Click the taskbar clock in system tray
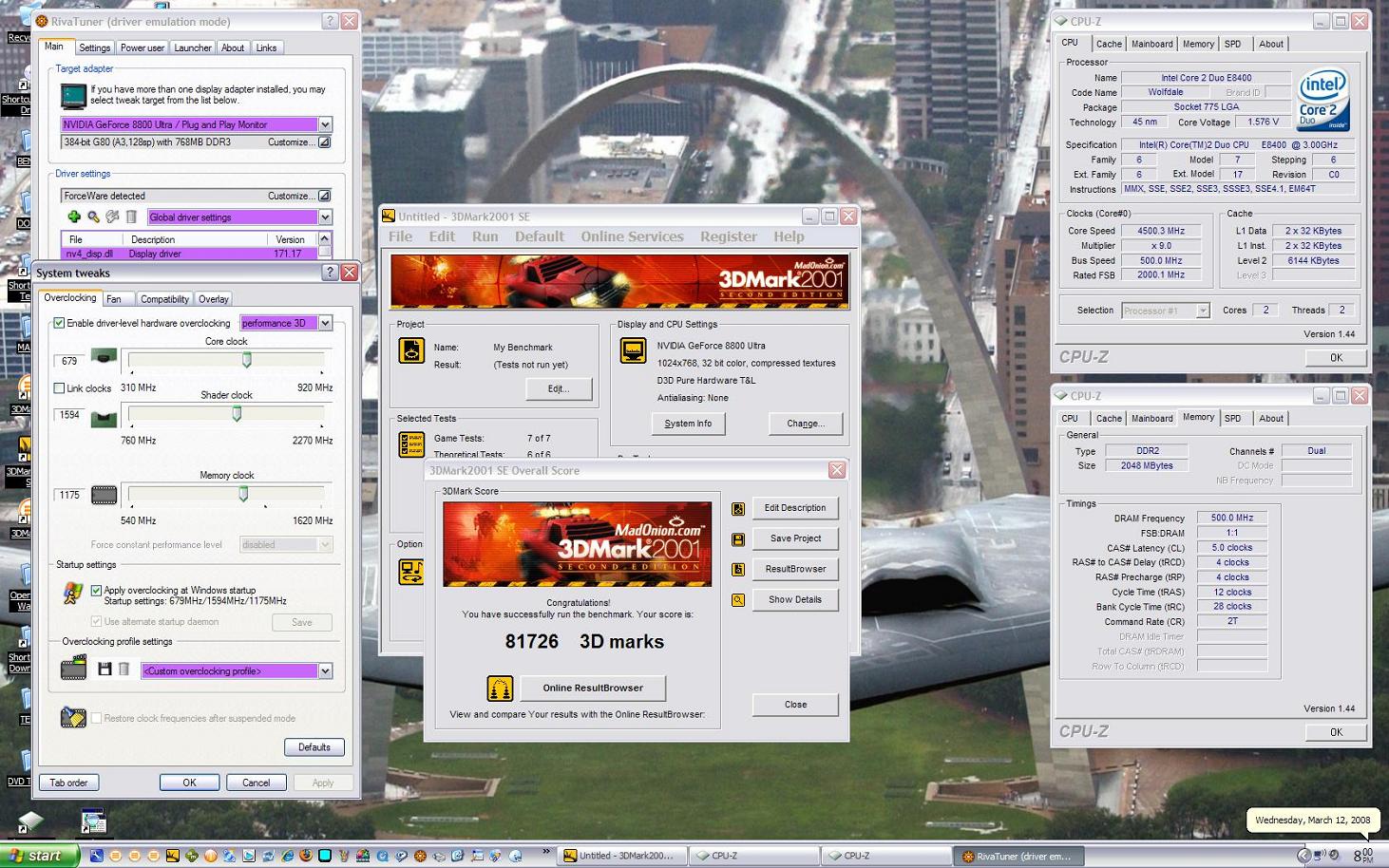Screen dimensions: 1389x868 click(x=1362, y=856)
